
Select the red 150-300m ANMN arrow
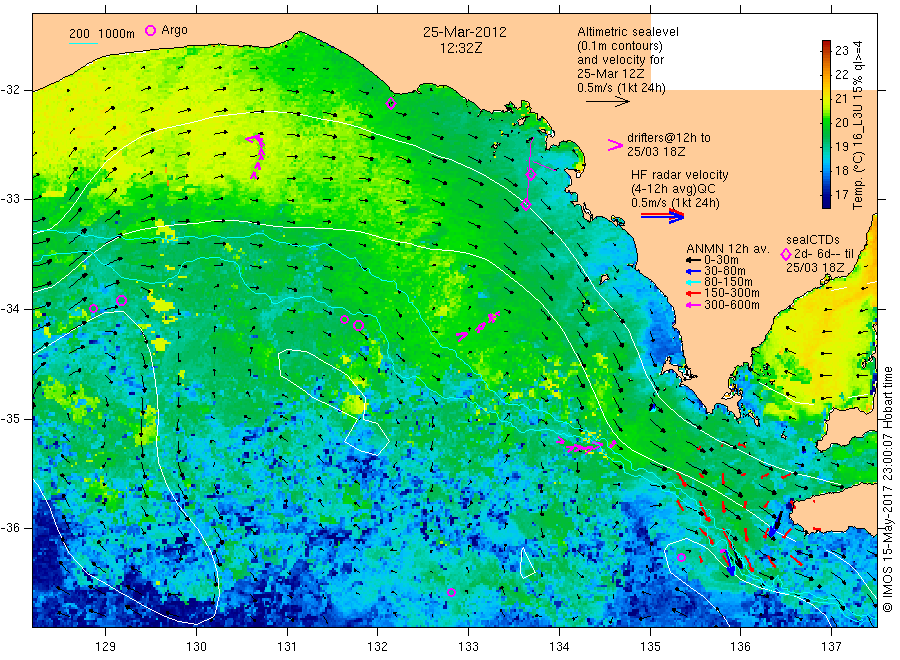(x=693, y=293)
